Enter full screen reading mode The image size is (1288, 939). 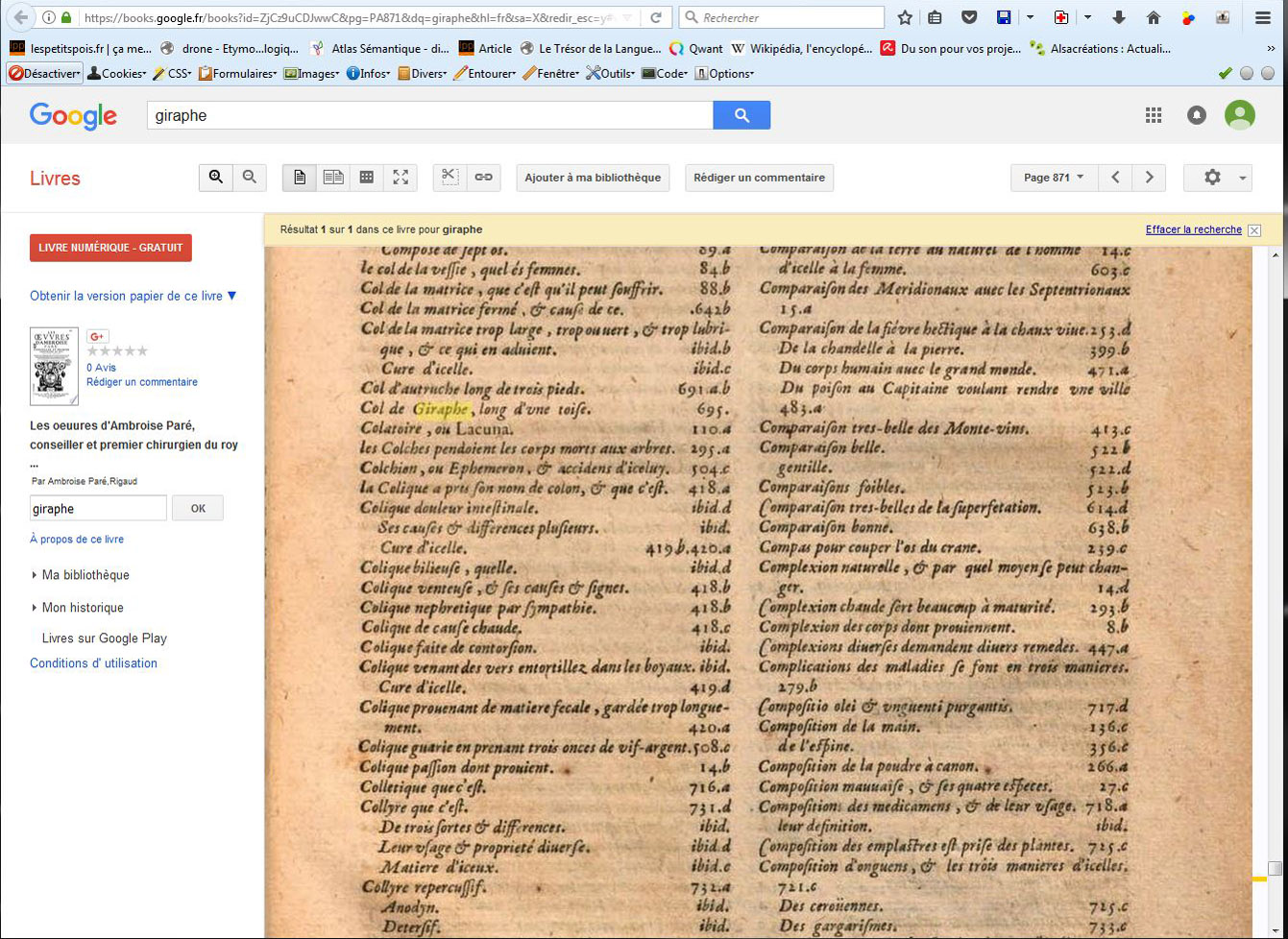point(401,178)
